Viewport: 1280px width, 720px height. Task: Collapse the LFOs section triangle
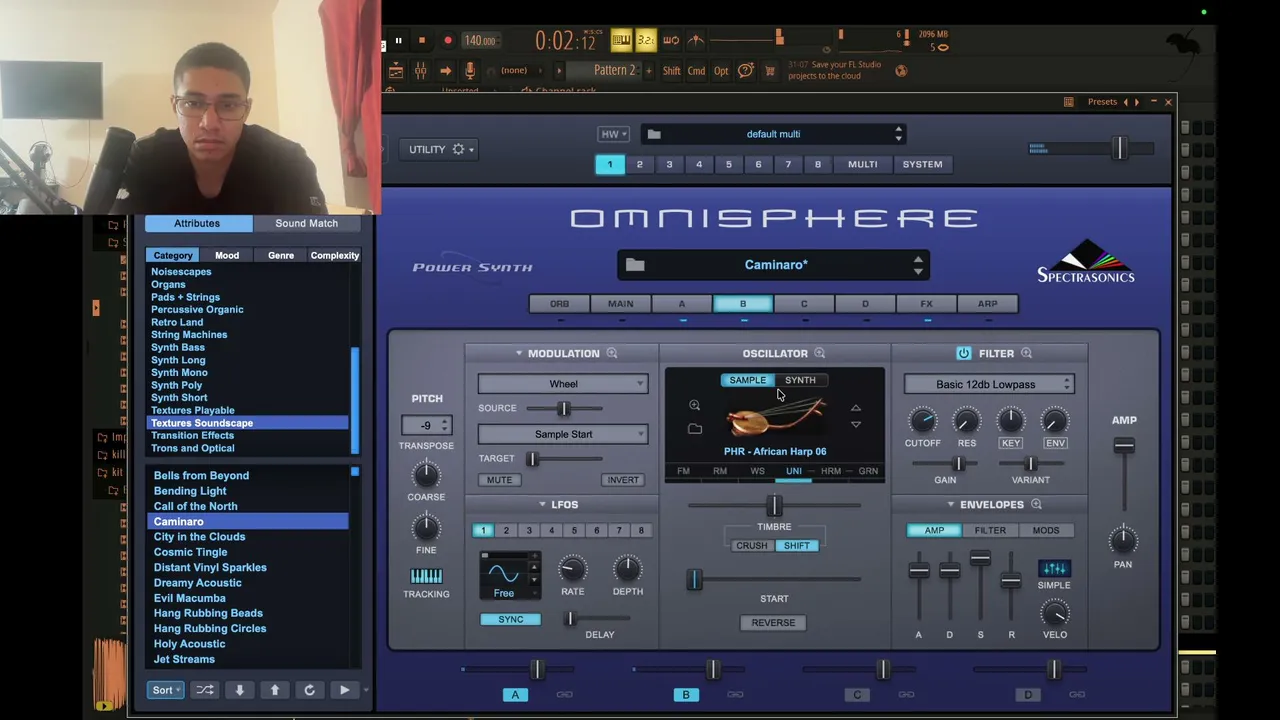pyautogui.click(x=542, y=504)
